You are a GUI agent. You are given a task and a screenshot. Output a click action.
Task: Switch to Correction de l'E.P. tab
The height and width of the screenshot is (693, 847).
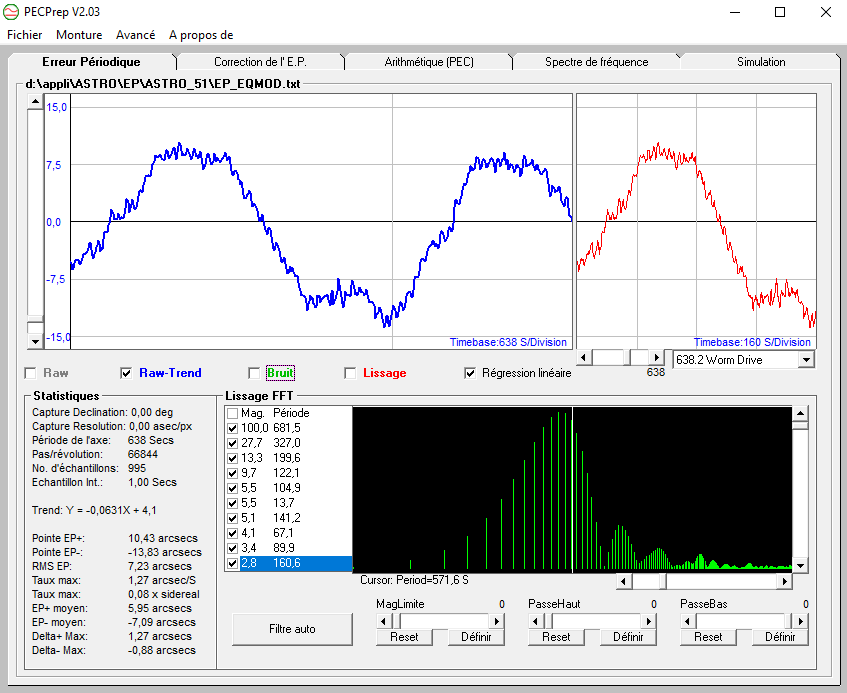tap(260, 62)
